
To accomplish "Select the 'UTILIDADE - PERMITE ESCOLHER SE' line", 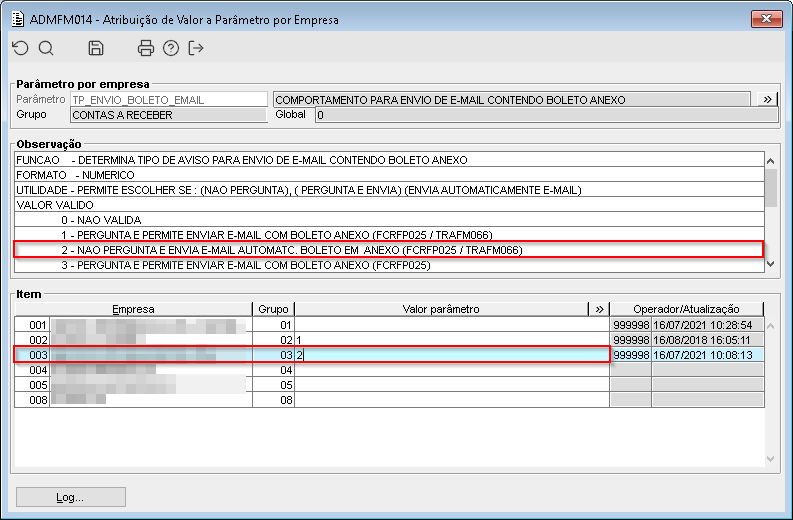I will (x=389, y=190).
